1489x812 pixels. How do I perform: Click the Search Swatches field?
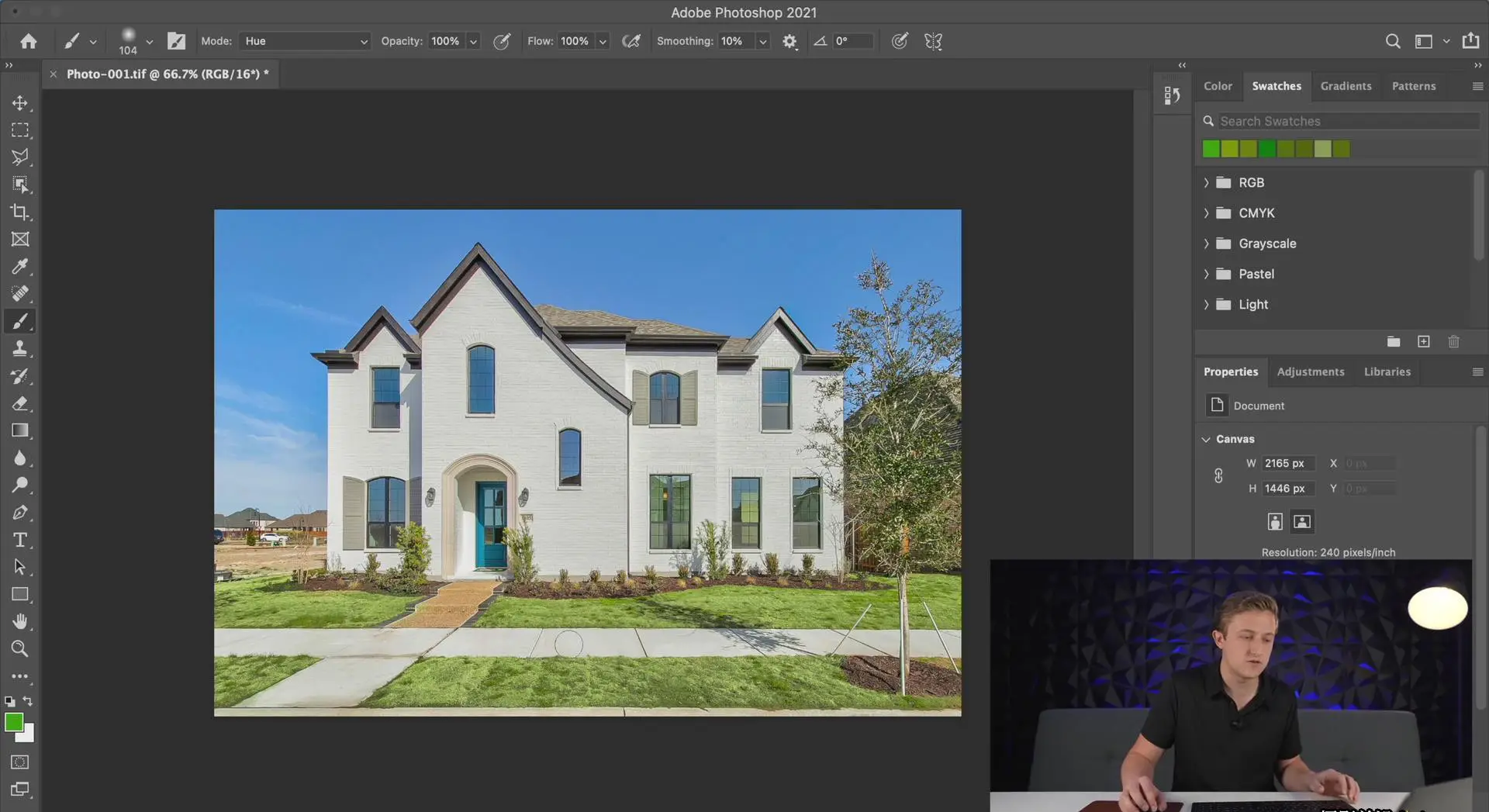point(1348,121)
